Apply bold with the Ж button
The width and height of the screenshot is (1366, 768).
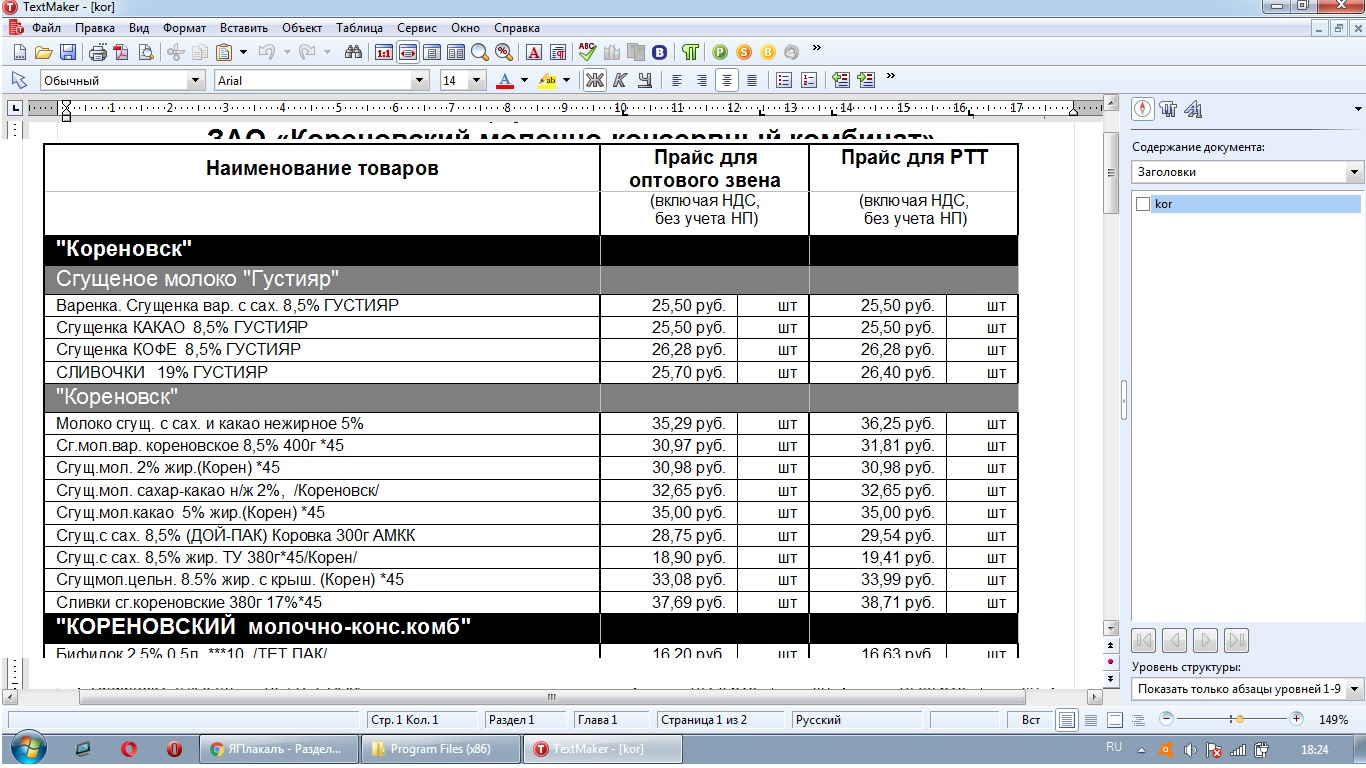(595, 80)
